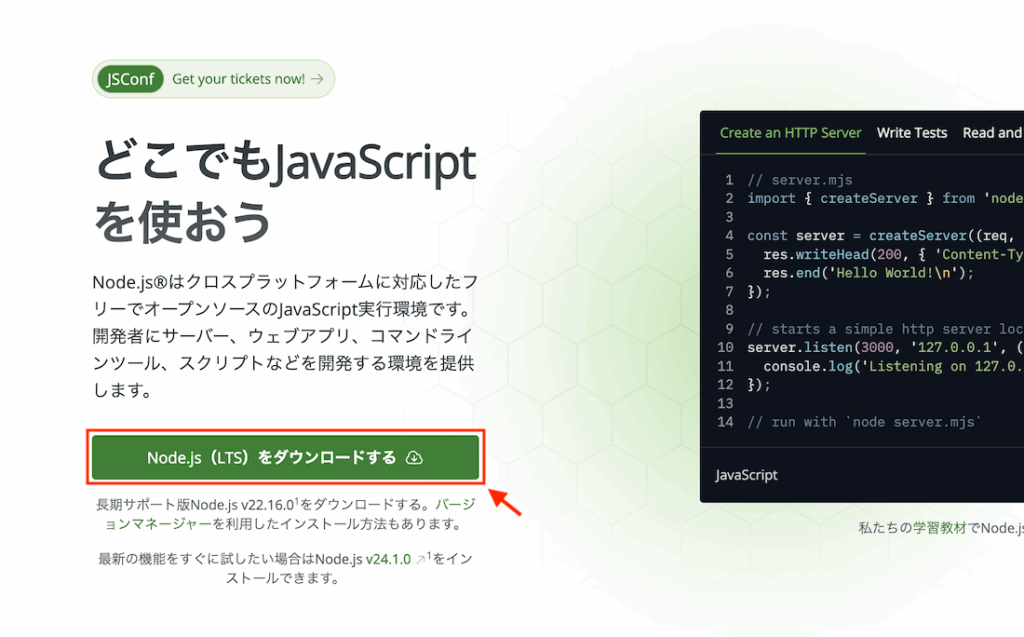Click code line "// run with `node server.mjs`"
1024x637 pixels.
click(x=864, y=422)
